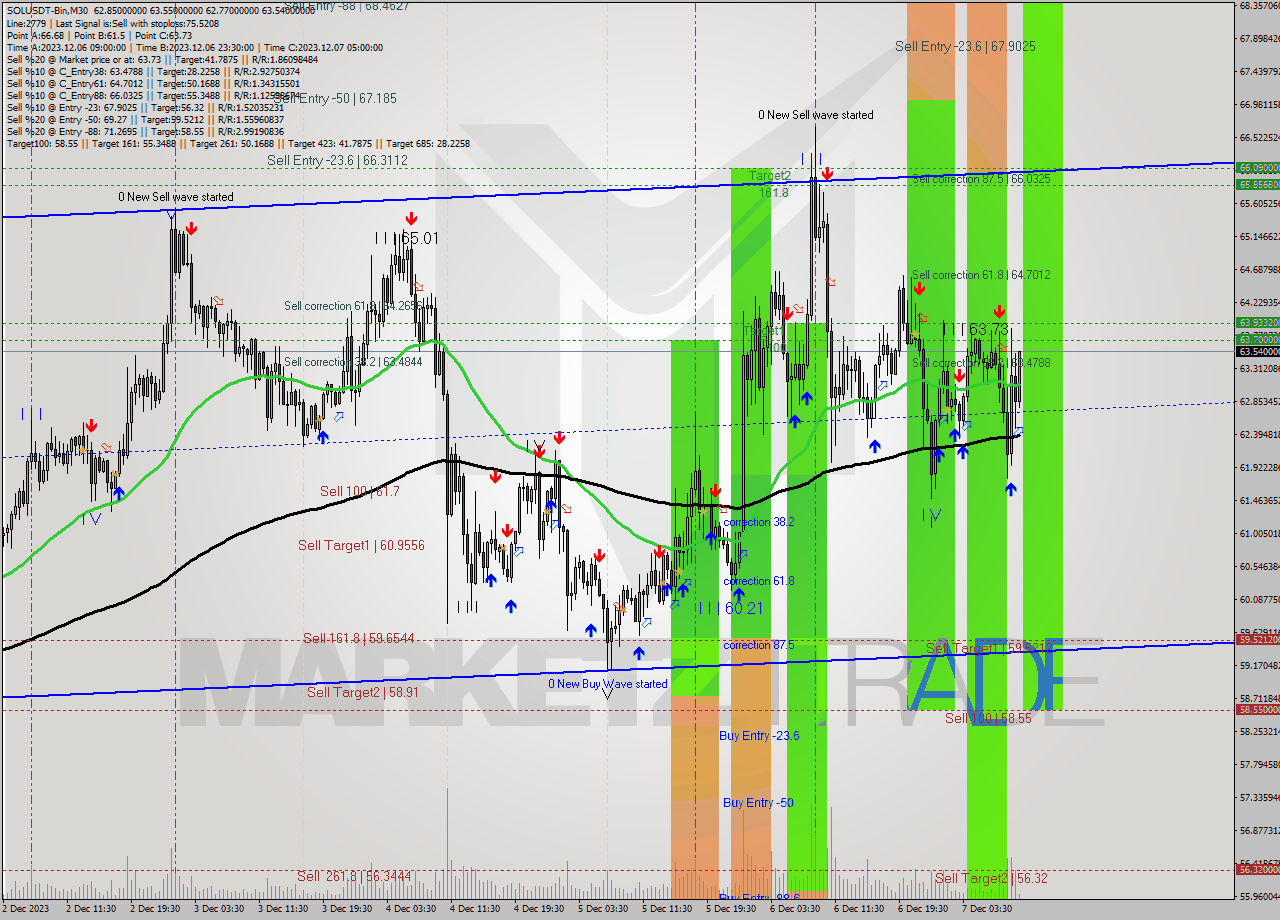The height and width of the screenshot is (920, 1280).
Task: Click red arrow above 'I I I 63.73' label
Action: (999, 312)
